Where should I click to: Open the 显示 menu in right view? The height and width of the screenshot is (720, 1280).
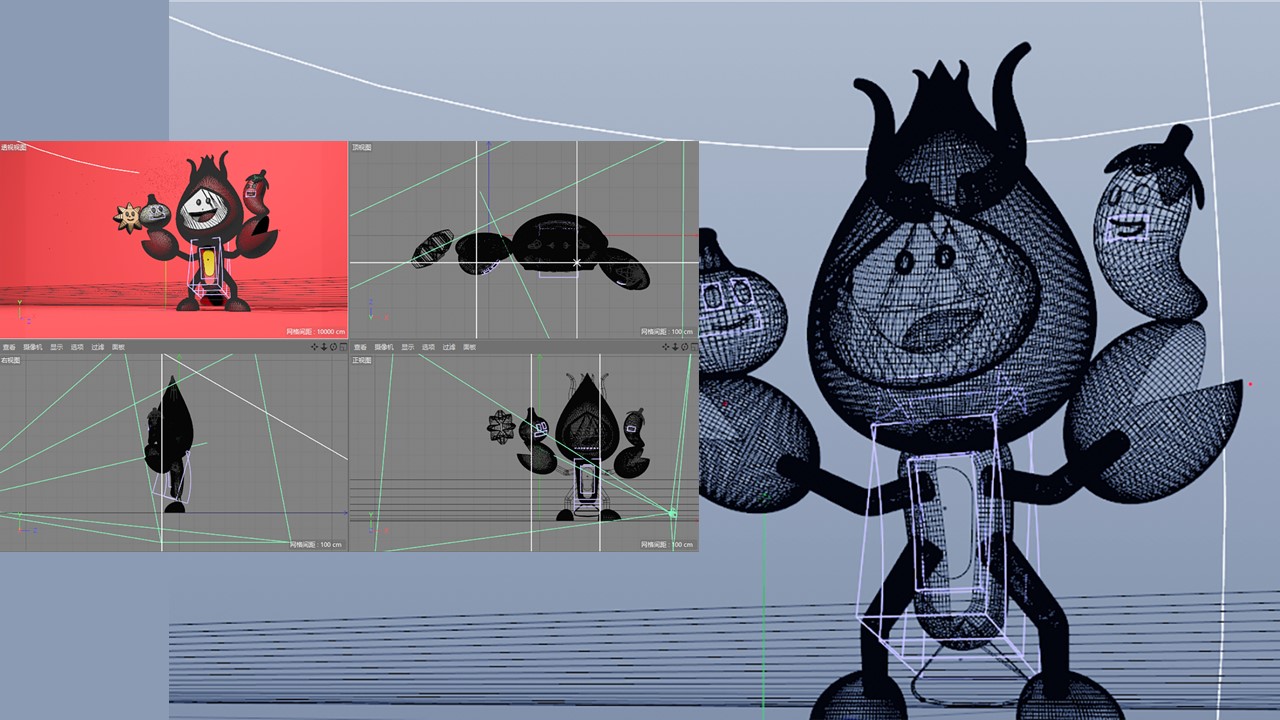tap(57, 347)
